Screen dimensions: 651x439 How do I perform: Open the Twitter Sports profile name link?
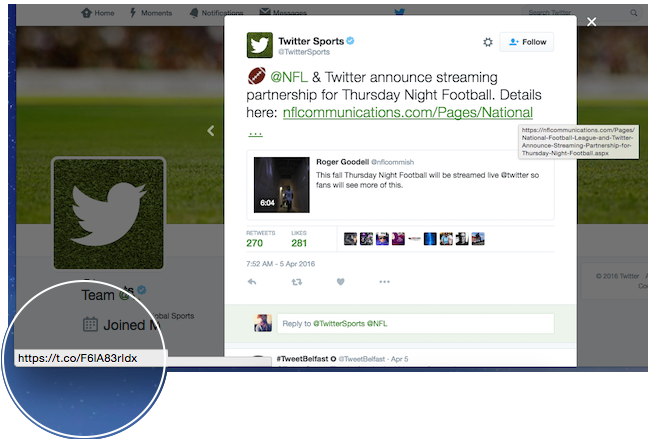(x=311, y=41)
